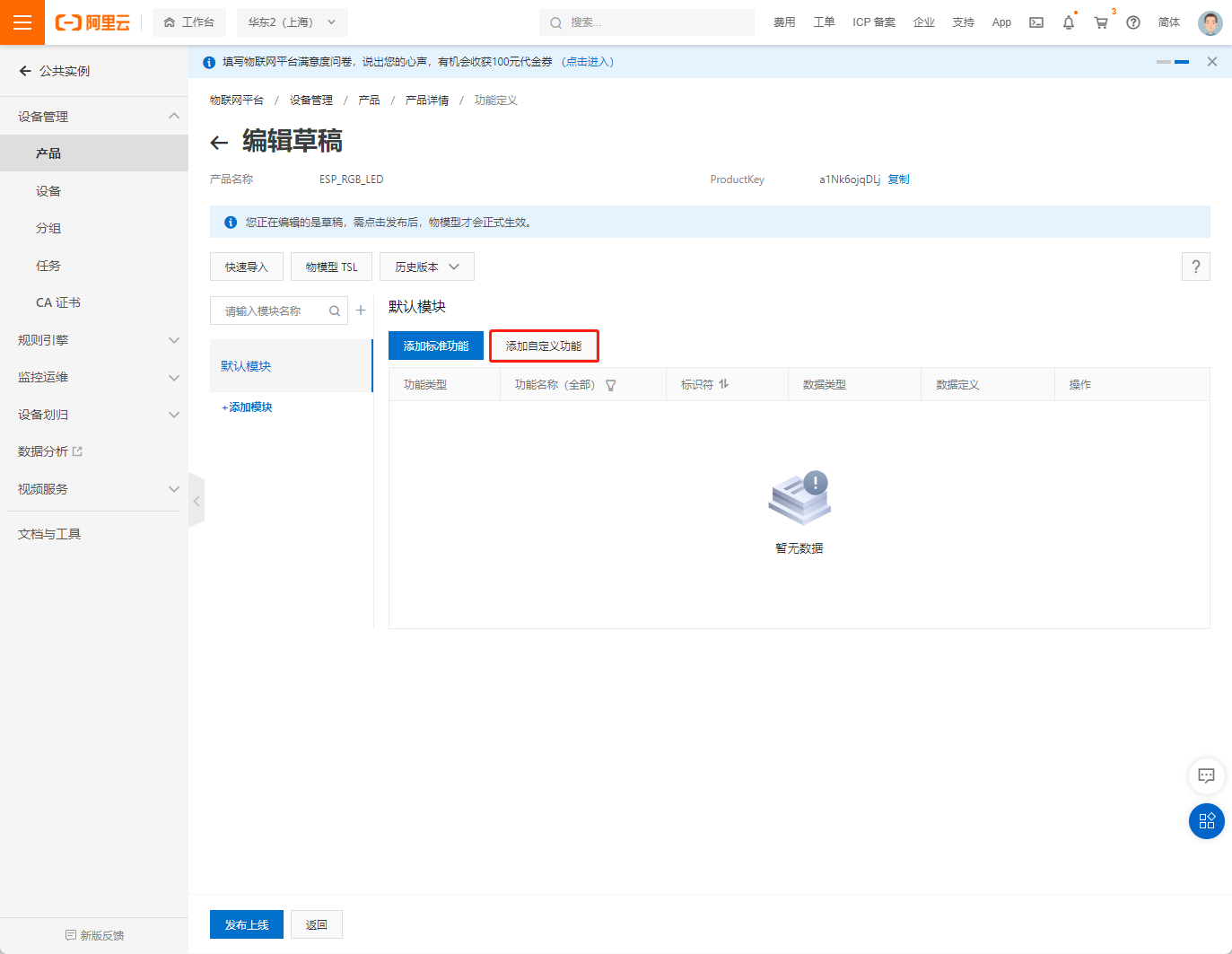Image resolution: width=1232 pixels, height=954 pixels.
Task: Open 工作台 in the top bar
Action: tap(188, 22)
